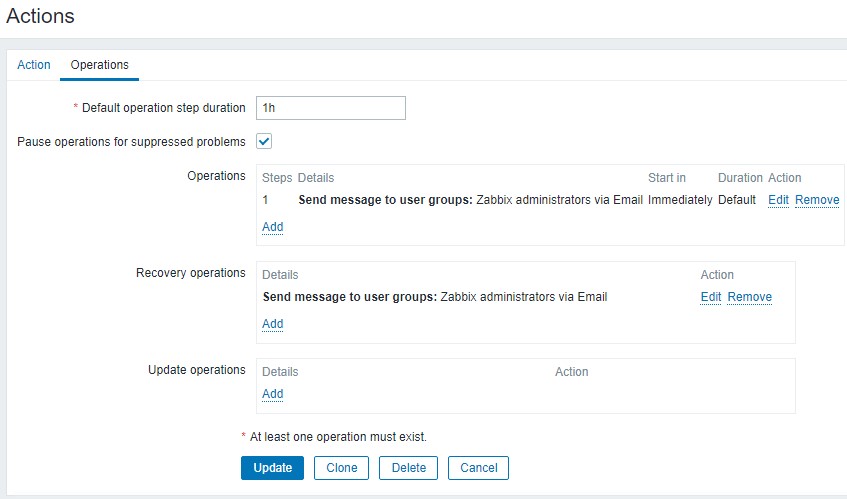The height and width of the screenshot is (499, 847).
Task: Untick the Pause operations for suppressed problems checkbox
Action: [265, 141]
